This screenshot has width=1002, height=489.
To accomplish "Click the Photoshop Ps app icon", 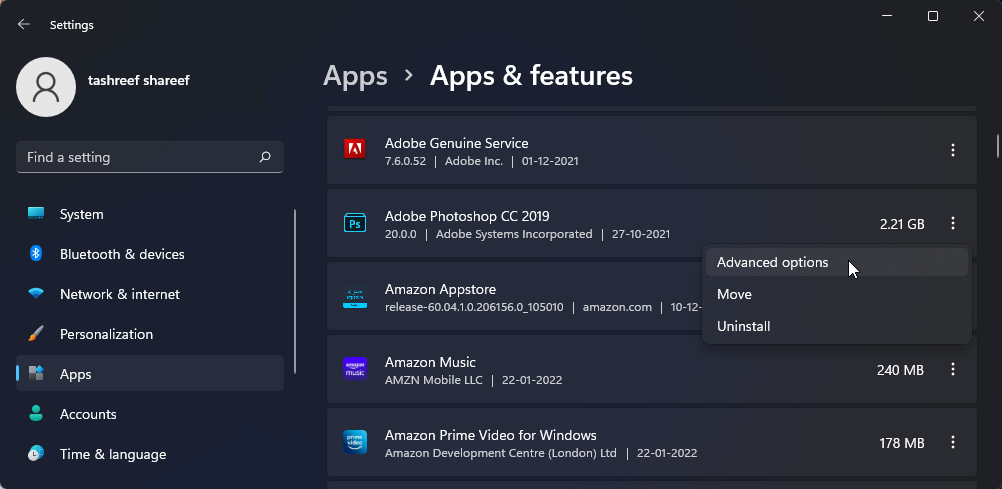I will click(355, 223).
